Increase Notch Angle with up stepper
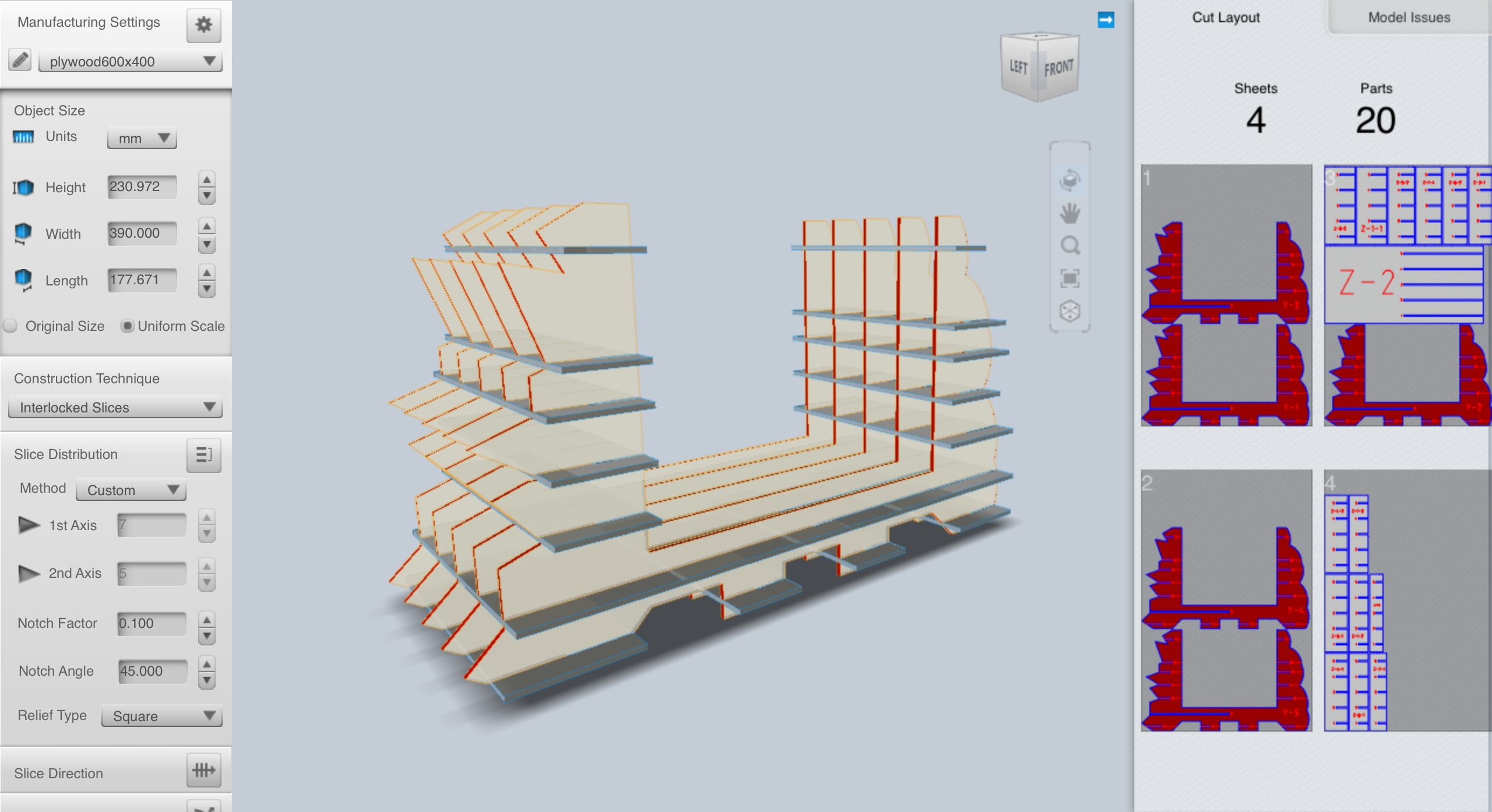The height and width of the screenshot is (812, 1492). [207, 663]
